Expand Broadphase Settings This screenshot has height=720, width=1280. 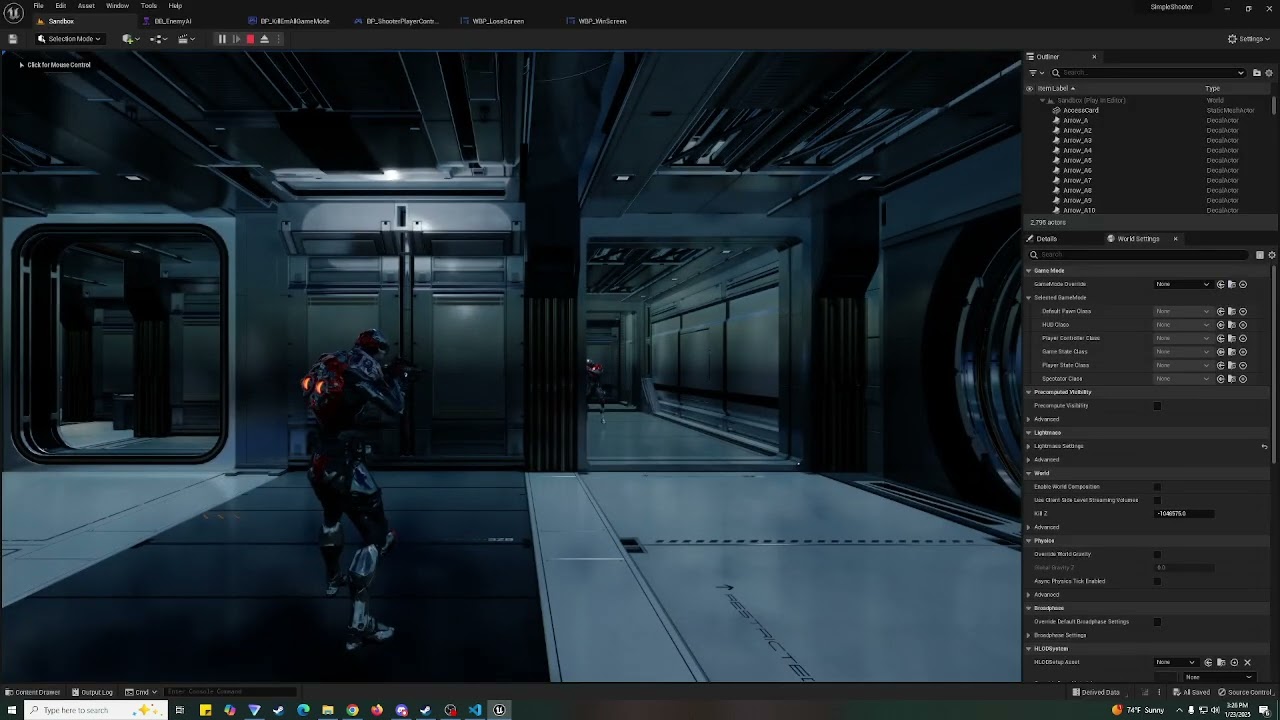pyautogui.click(x=1028, y=635)
